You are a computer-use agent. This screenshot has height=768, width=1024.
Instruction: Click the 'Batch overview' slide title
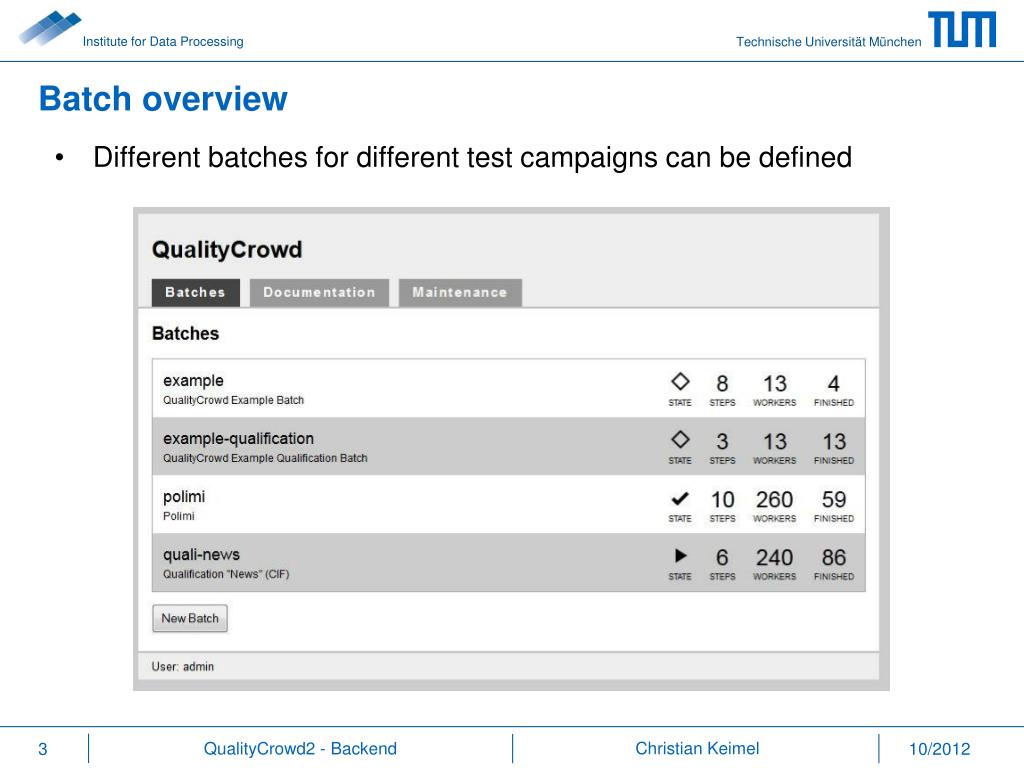(163, 99)
